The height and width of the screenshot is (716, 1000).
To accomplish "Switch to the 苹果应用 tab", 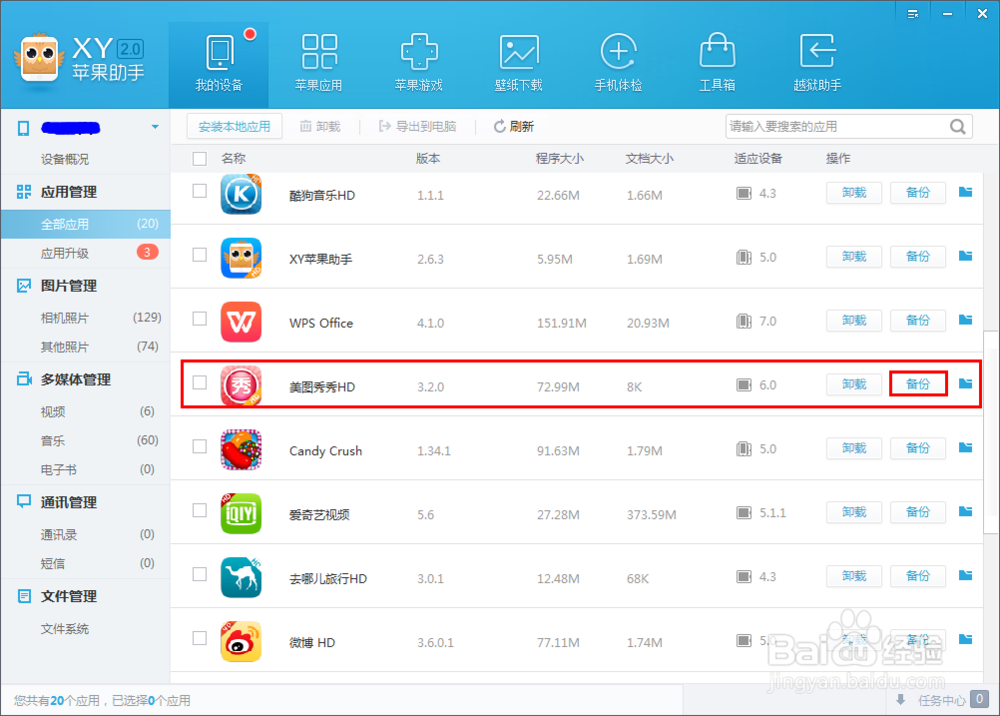I will point(318,65).
